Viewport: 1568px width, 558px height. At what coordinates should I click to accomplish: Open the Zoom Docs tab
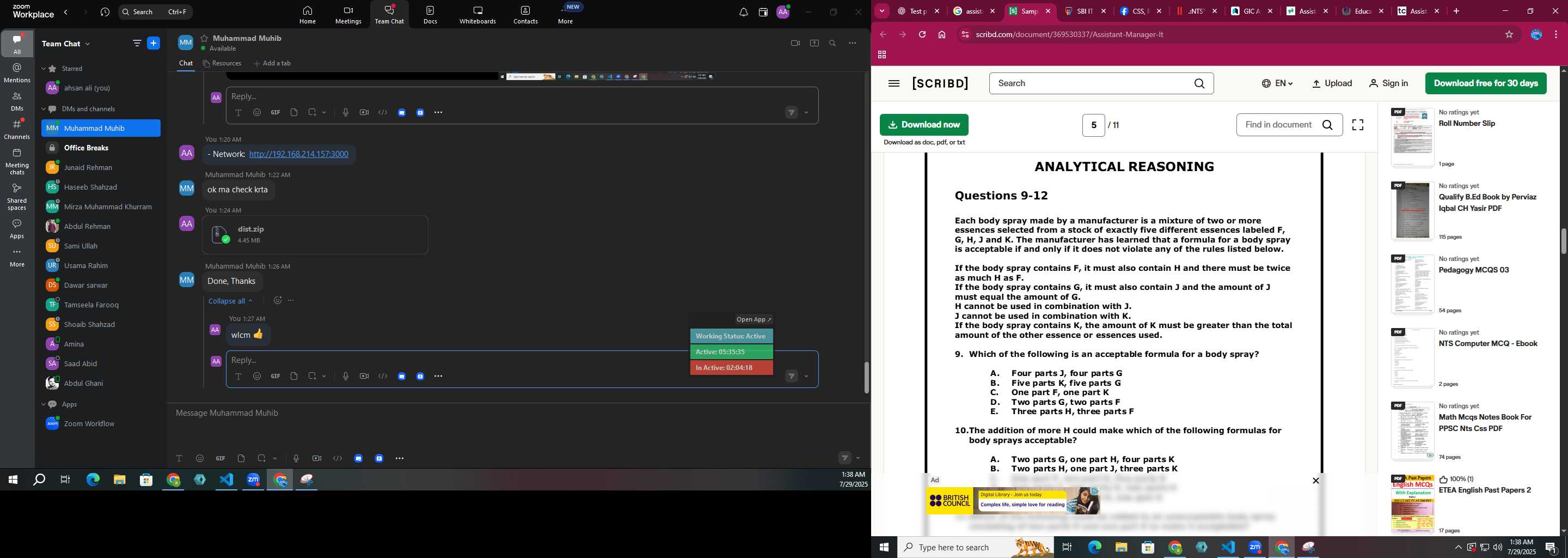(x=430, y=15)
